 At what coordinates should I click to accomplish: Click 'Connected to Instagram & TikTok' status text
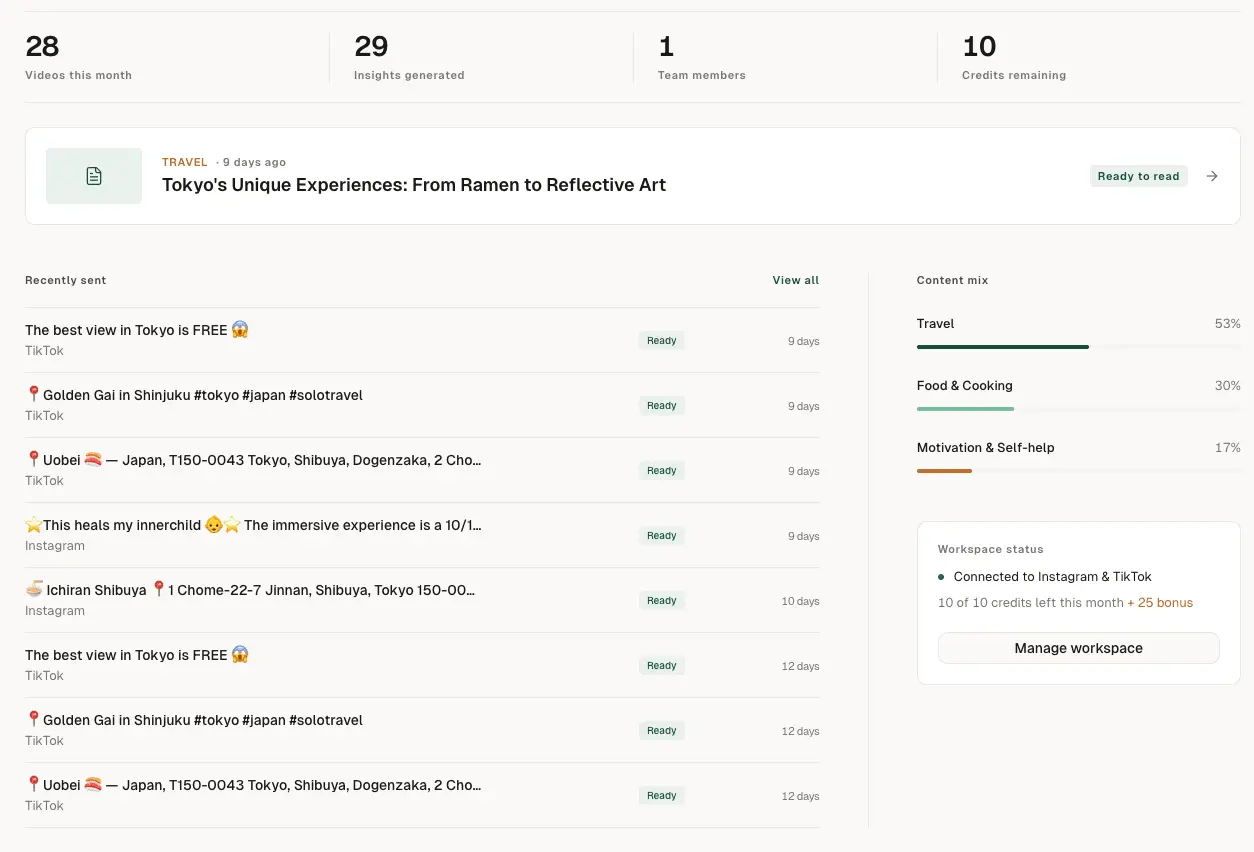pos(1052,577)
